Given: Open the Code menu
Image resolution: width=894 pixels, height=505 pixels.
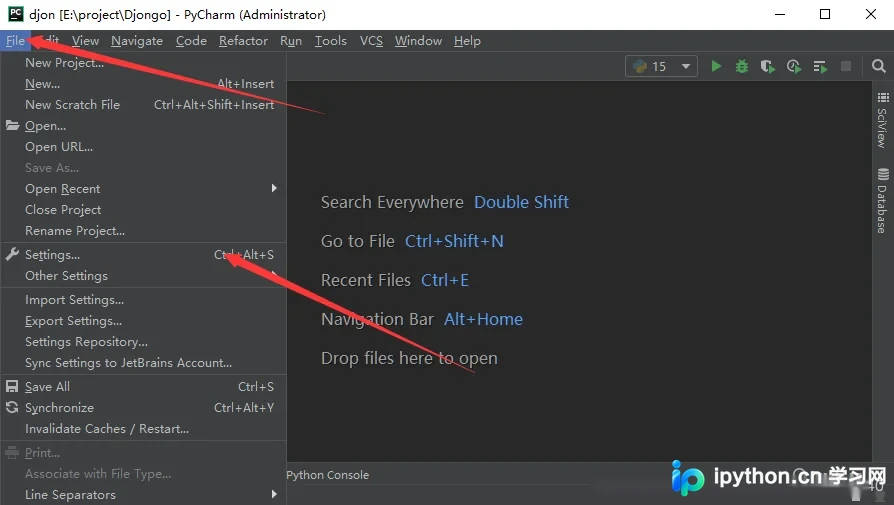Looking at the screenshot, I should coord(191,40).
